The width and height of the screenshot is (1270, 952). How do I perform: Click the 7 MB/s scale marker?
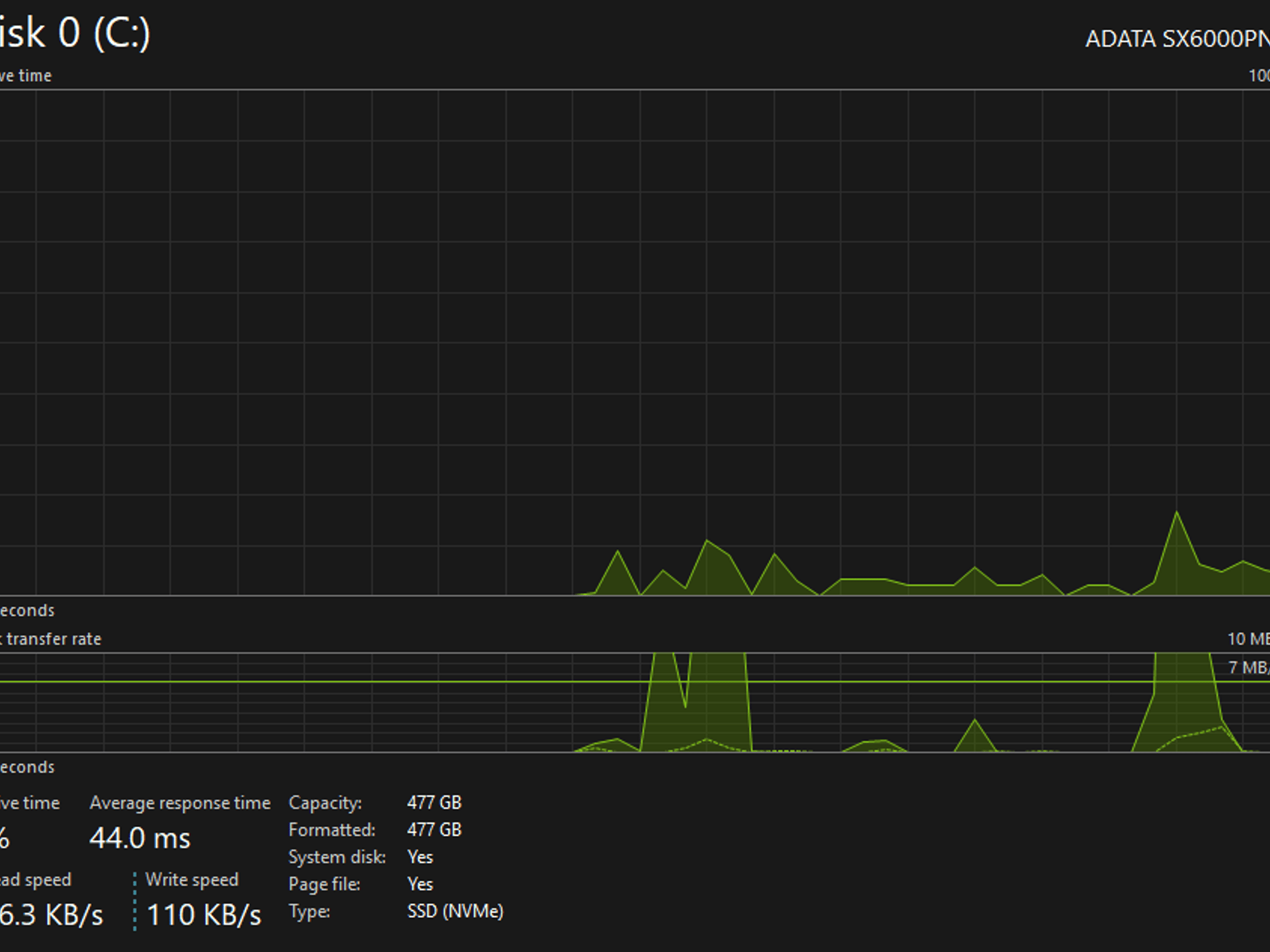(1249, 668)
